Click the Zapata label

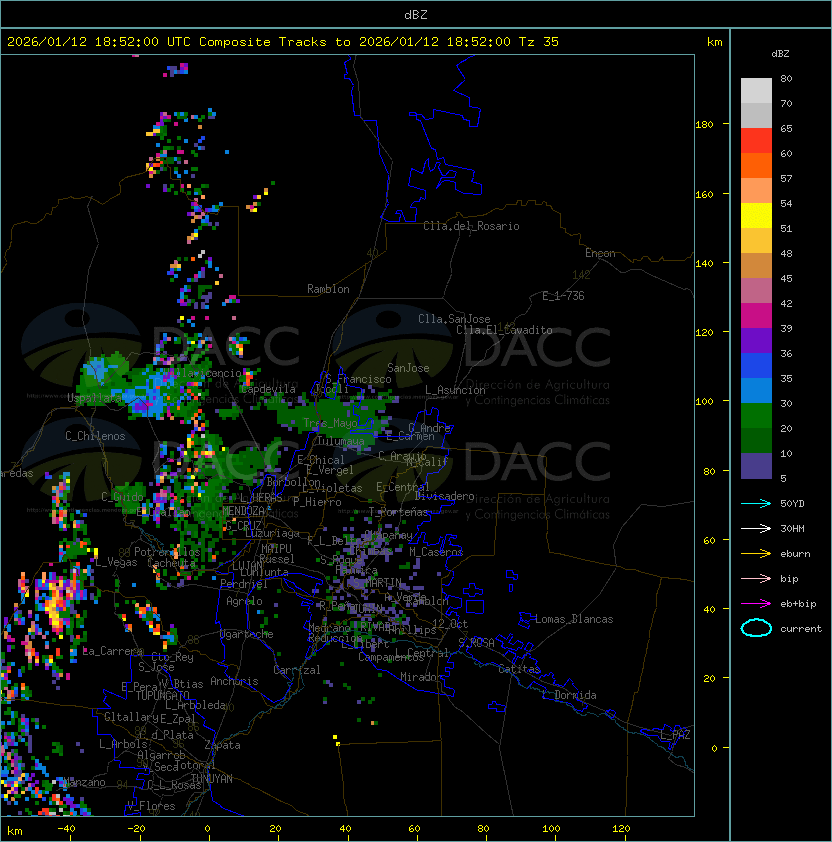pyautogui.click(x=222, y=745)
